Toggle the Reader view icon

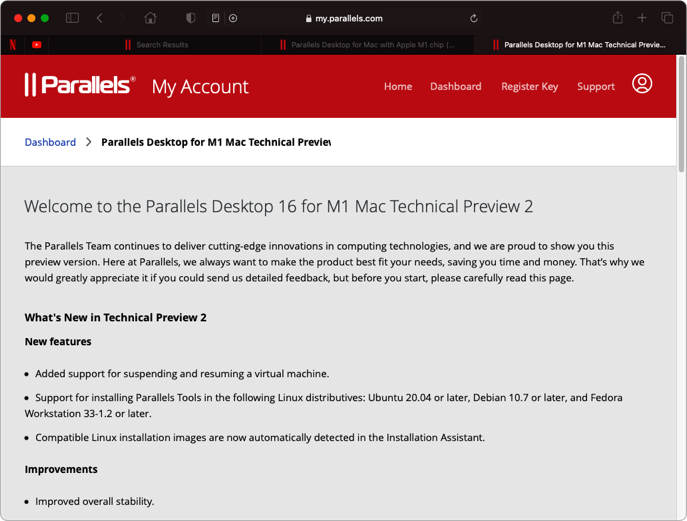[x=215, y=18]
